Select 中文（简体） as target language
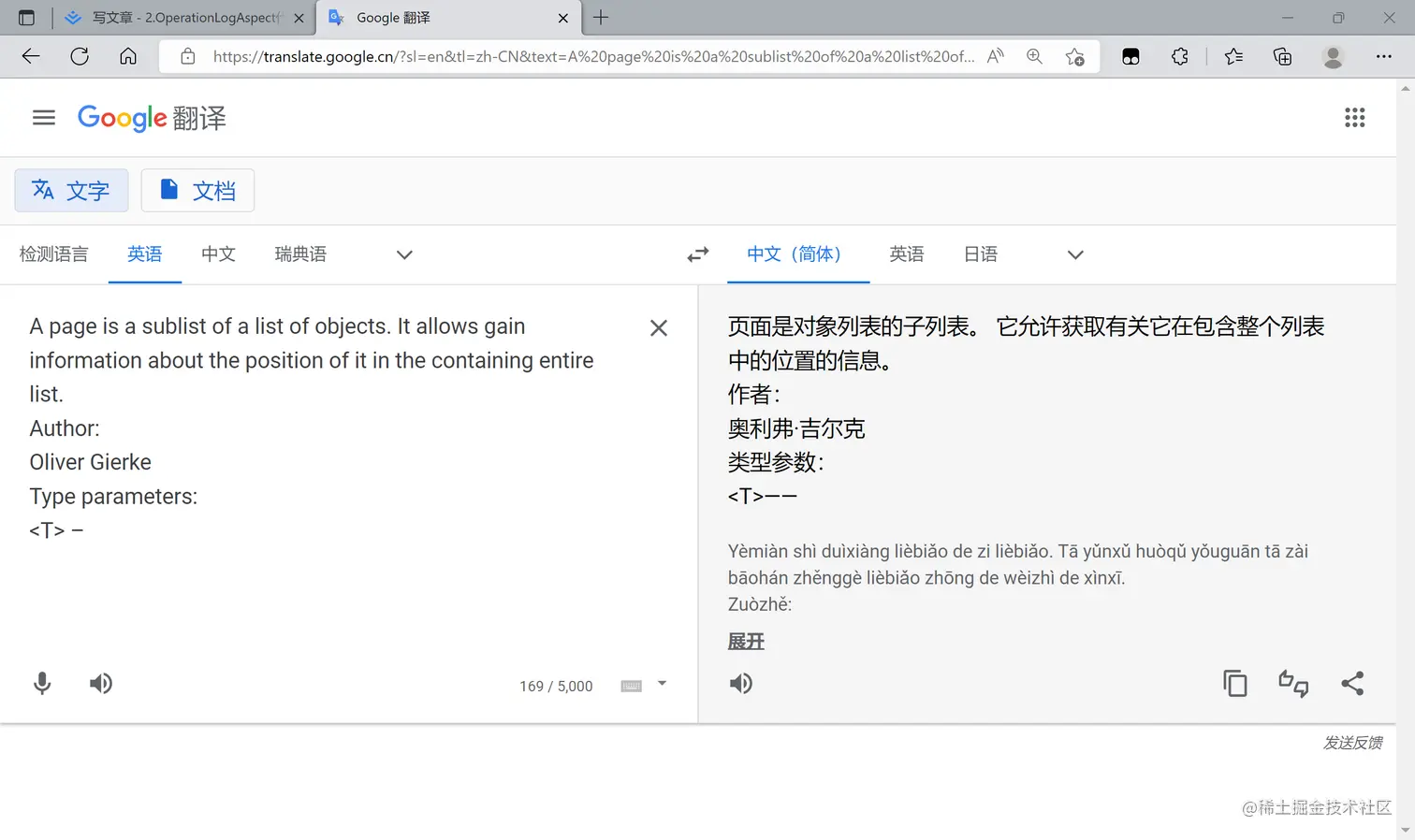This screenshot has width=1415, height=840. pyautogui.click(x=798, y=254)
